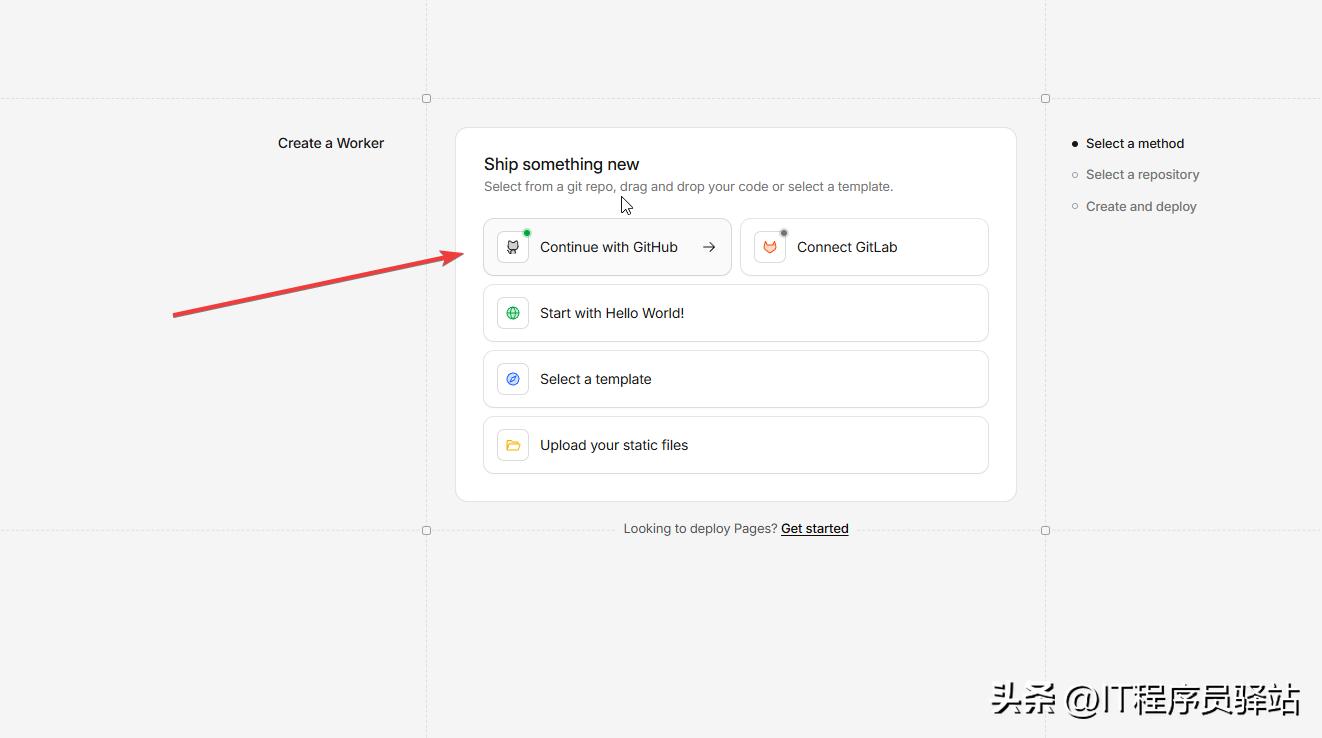Click the Create a Worker heading

point(331,143)
